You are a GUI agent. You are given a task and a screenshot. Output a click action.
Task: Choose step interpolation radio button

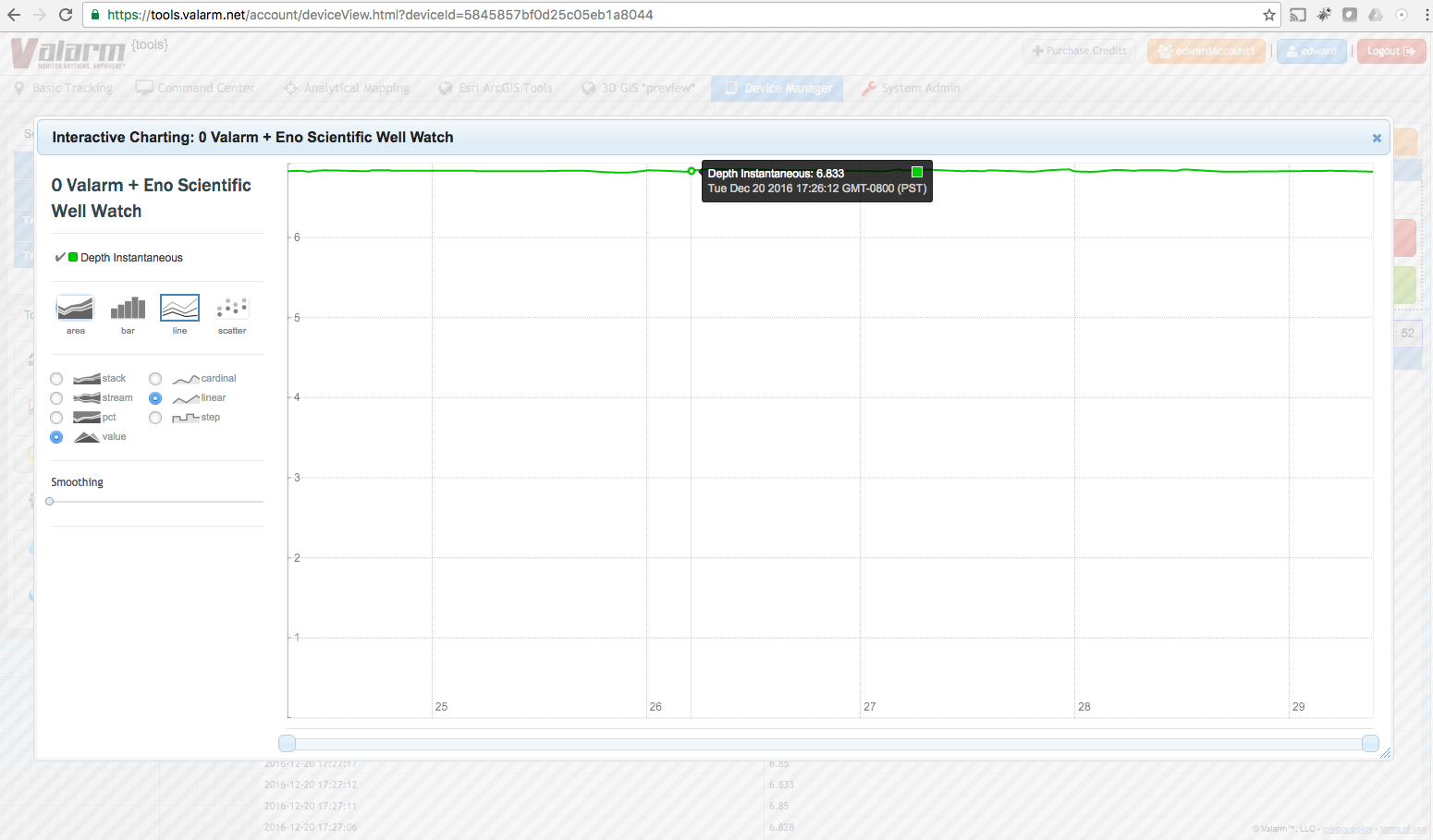(x=155, y=418)
